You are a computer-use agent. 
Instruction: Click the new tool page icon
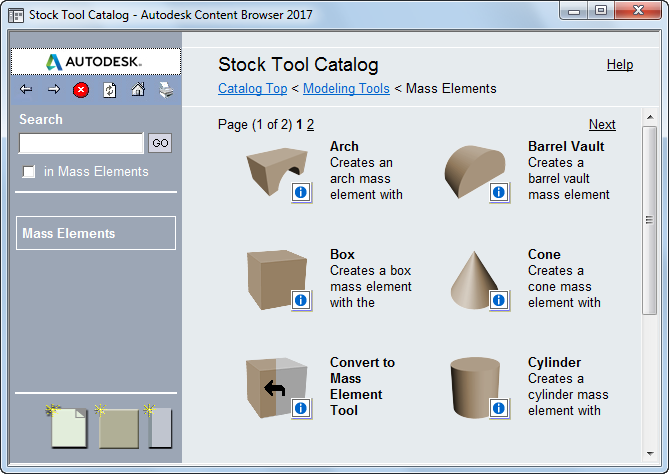pyautogui.click(x=67, y=426)
